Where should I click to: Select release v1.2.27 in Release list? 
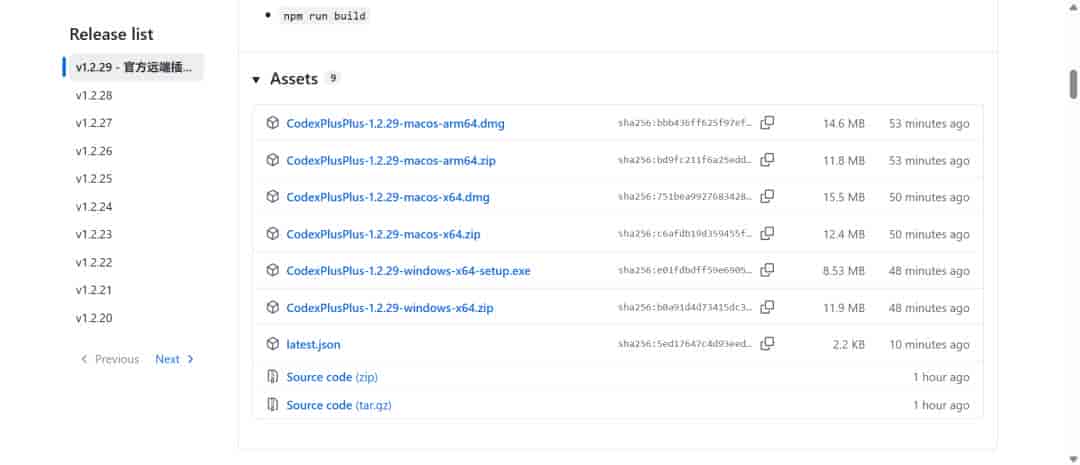[x=94, y=123]
